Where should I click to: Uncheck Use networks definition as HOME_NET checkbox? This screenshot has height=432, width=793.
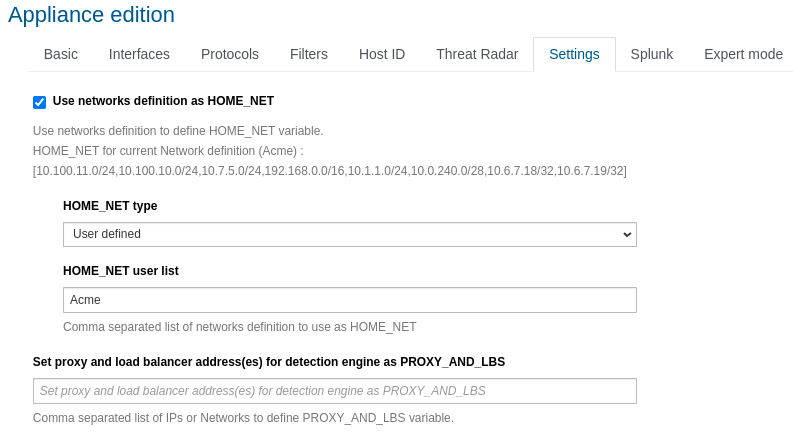coord(39,102)
